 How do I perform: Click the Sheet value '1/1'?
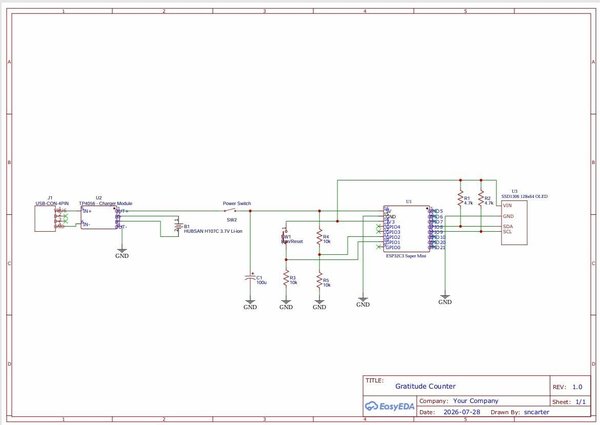[x=580, y=402]
